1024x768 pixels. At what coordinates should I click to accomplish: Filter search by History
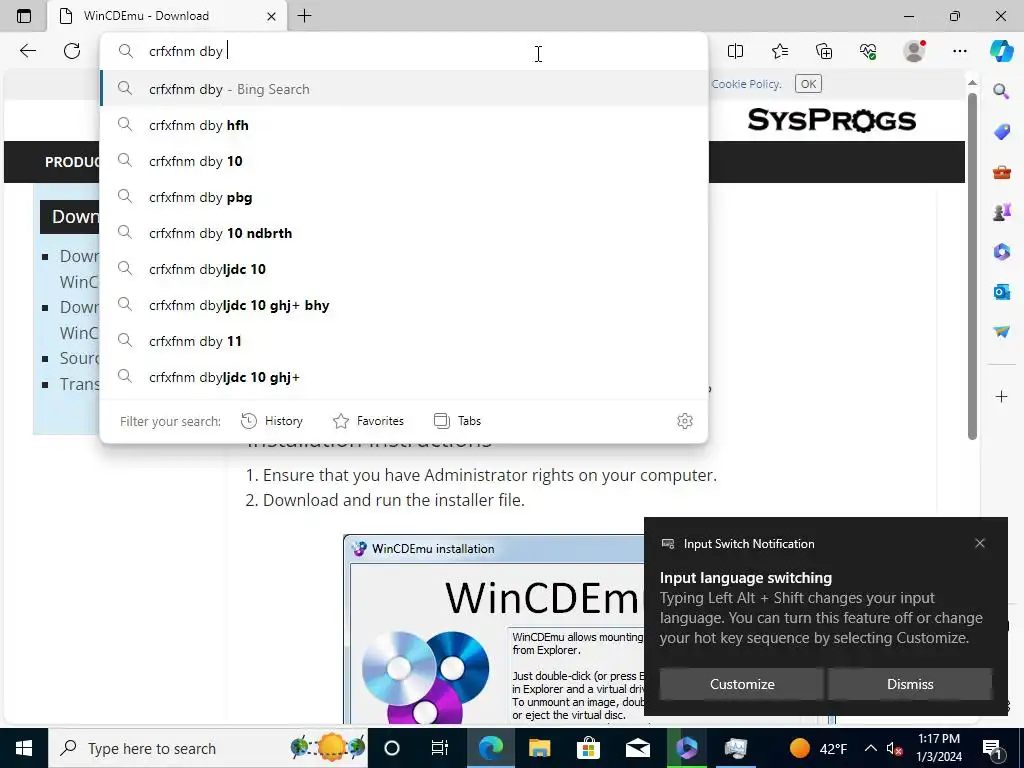click(x=272, y=421)
